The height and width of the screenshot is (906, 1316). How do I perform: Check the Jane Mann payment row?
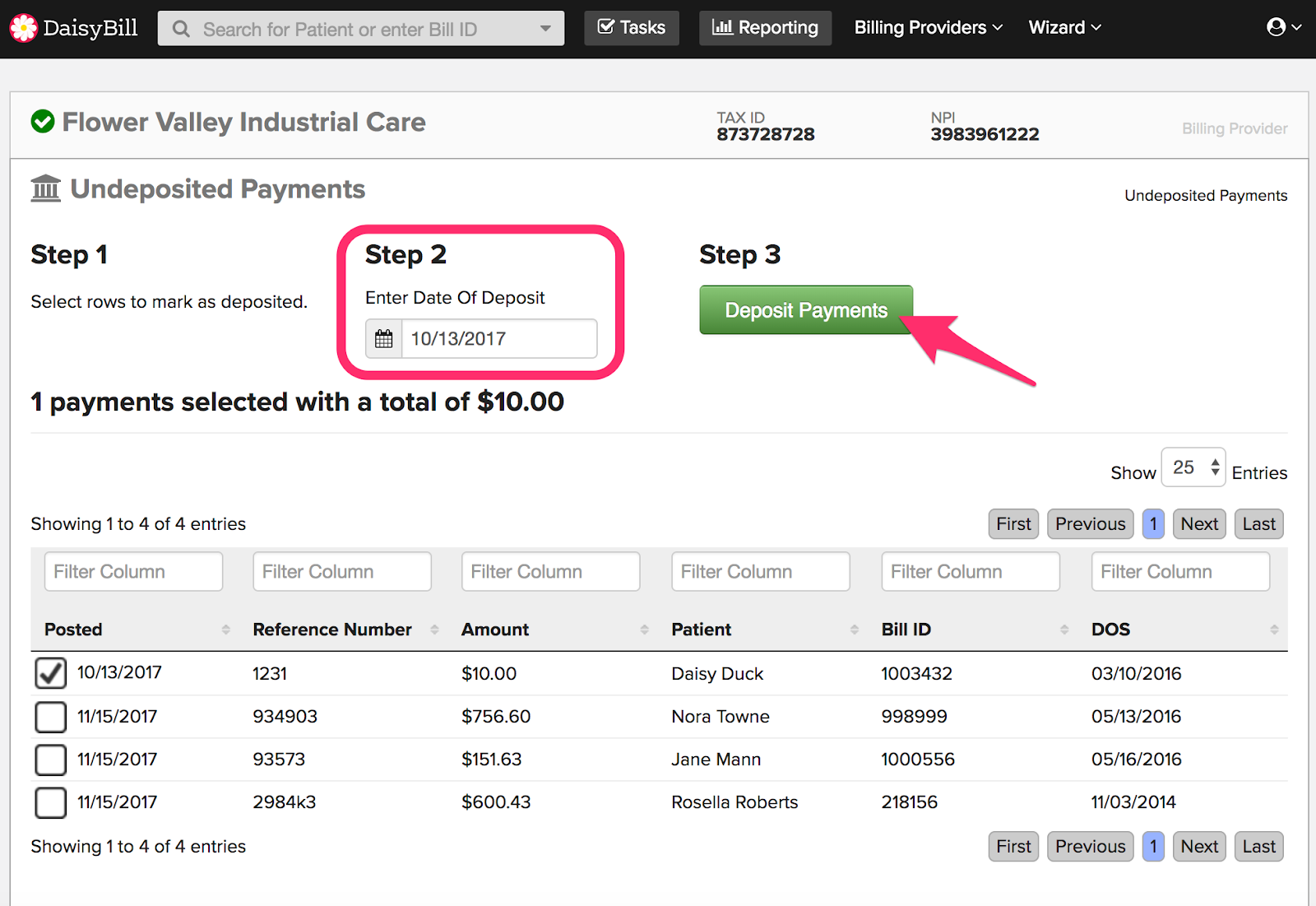coord(51,760)
